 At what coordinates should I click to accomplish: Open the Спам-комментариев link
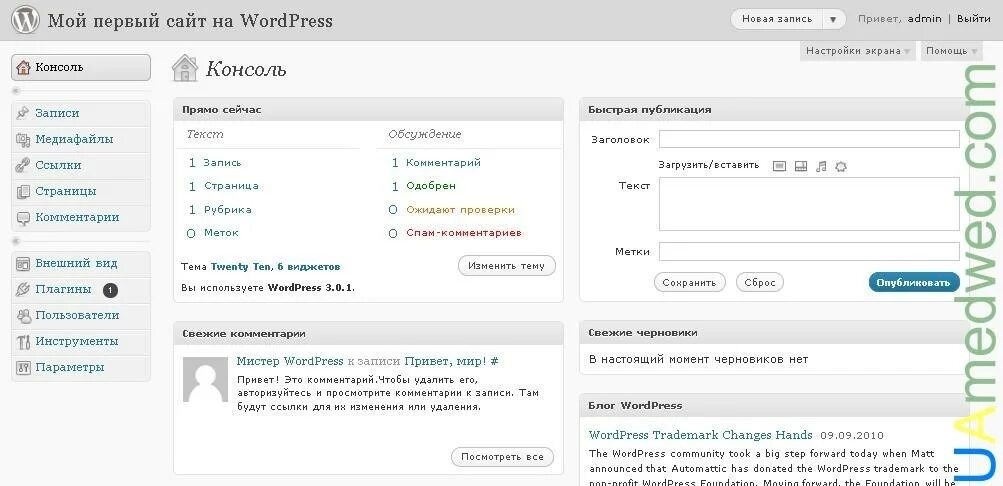[464, 233]
